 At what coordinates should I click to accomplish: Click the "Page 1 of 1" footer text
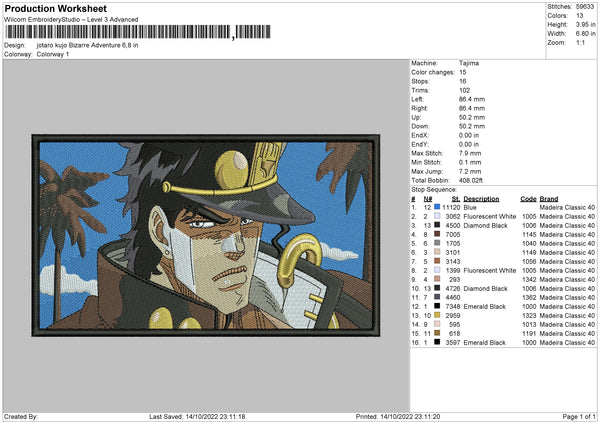[x=579, y=416]
